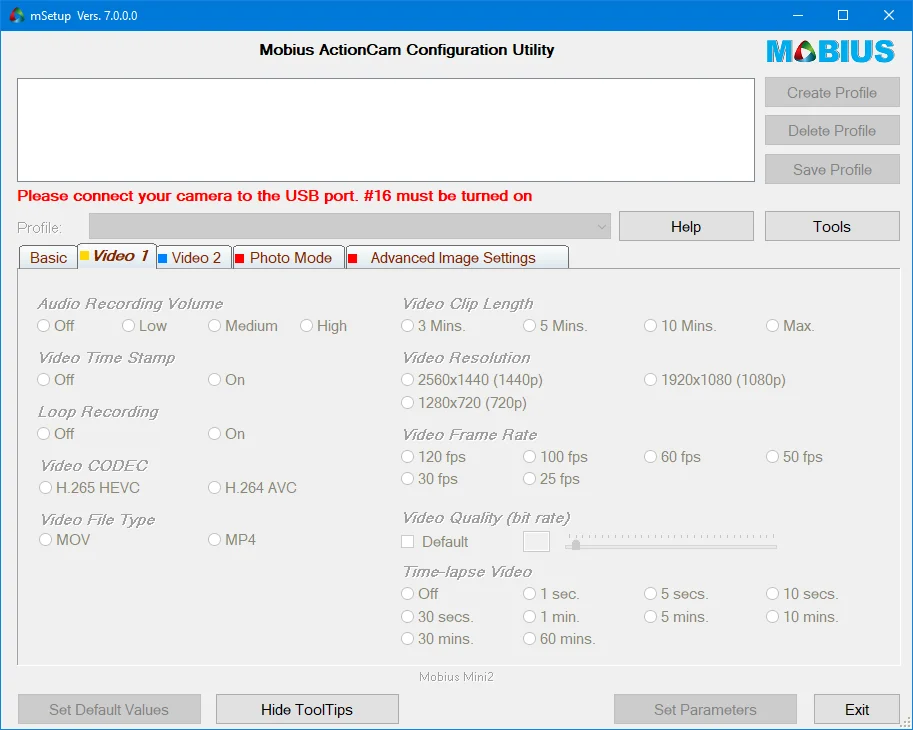Screen dimensions: 913x730
Task: Open Advanced Image Settings tab
Action: pyautogui.click(x=457, y=258)
